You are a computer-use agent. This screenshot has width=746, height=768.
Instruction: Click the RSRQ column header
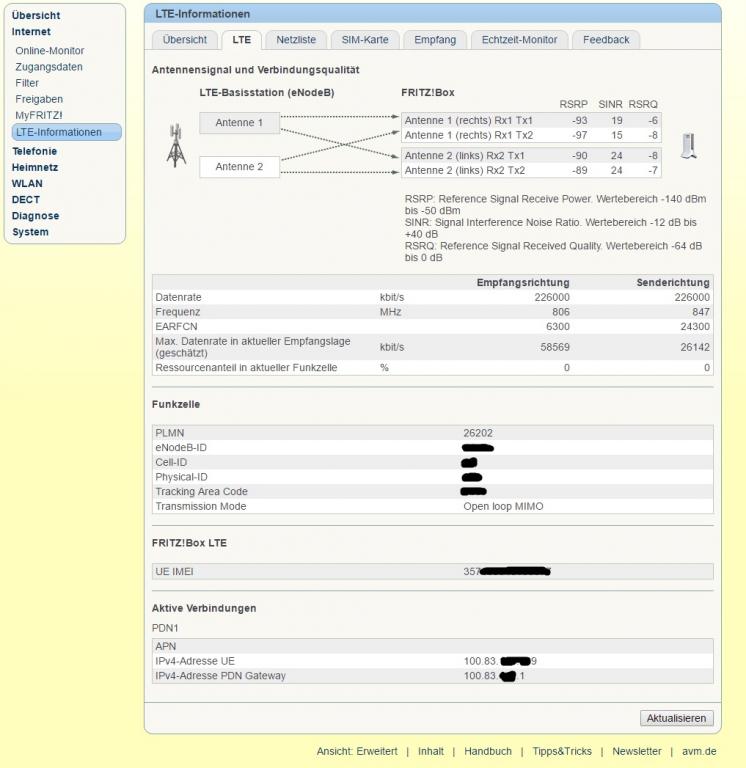coord(643,104)
